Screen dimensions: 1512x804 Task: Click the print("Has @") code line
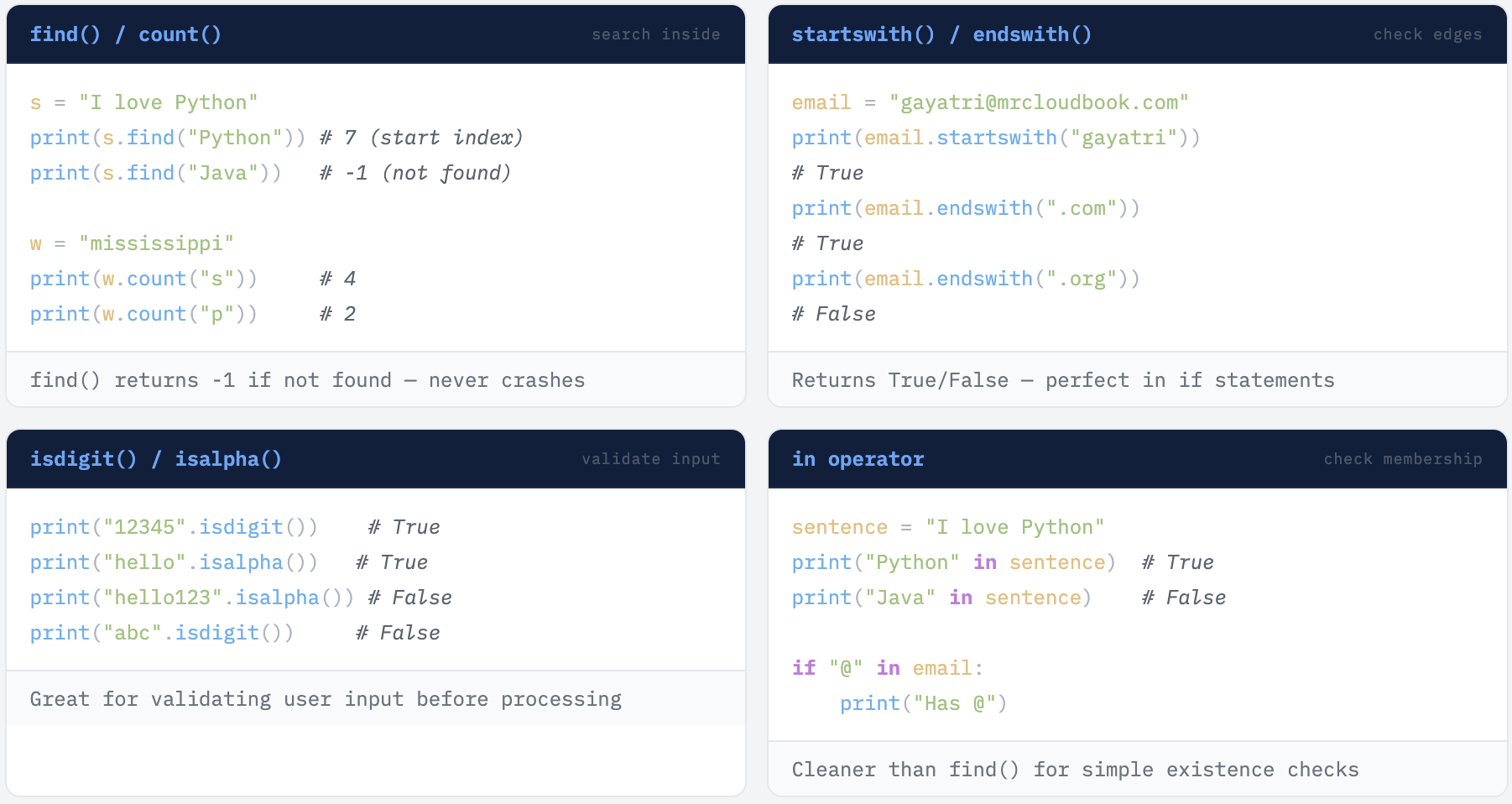coord(923,703)
